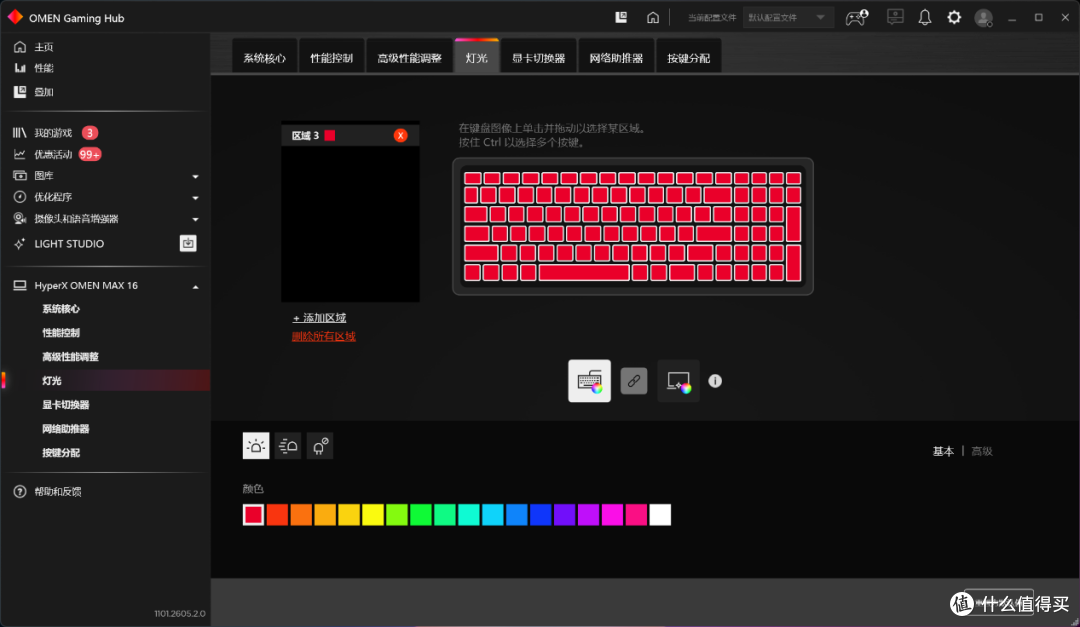Open 帮助和反馈 in the sidebar
The height and width of the screenshot is (627, 1080).
click(x=58, y=491)
